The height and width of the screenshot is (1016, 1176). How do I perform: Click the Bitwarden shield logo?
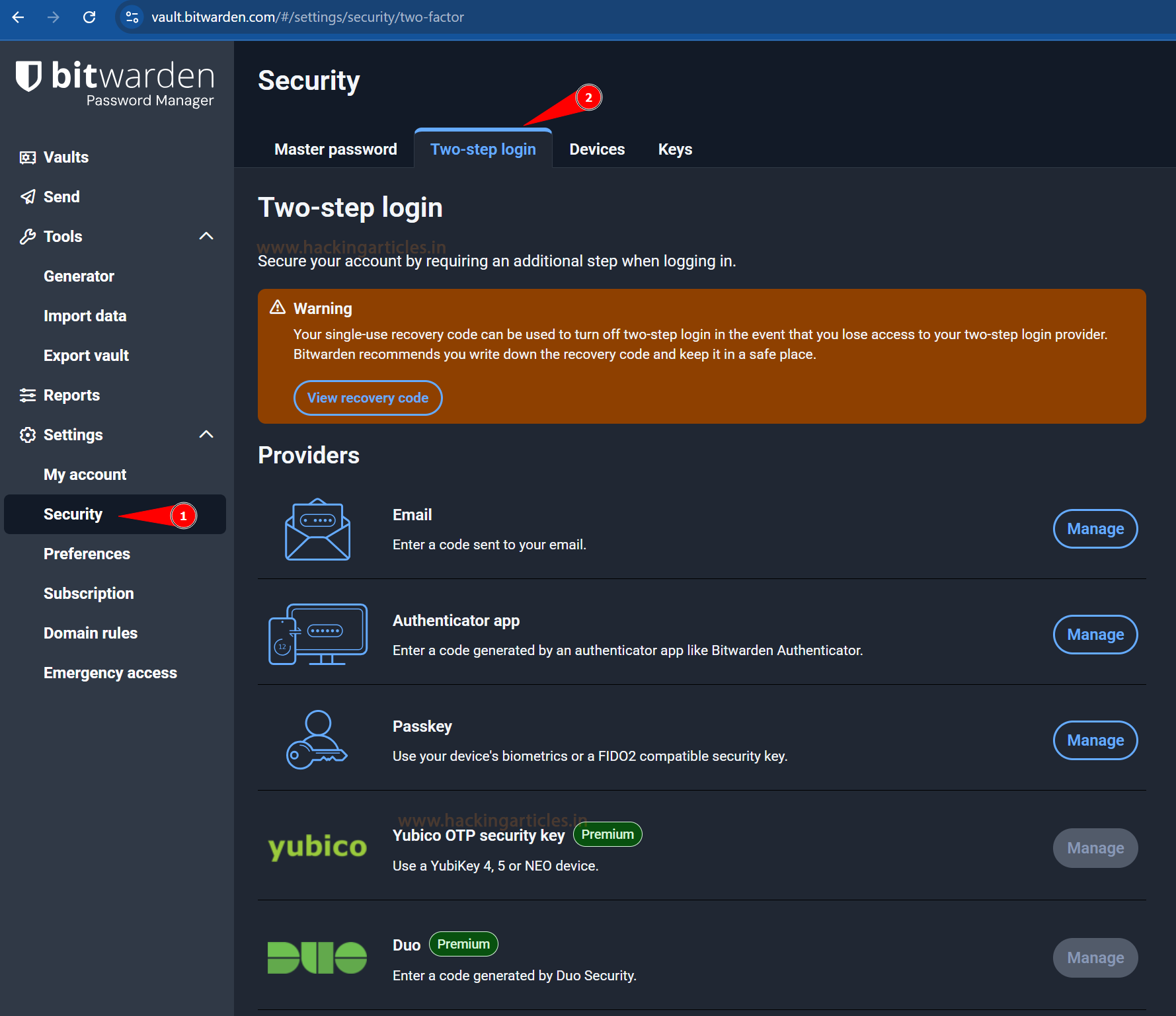(29, 76)
